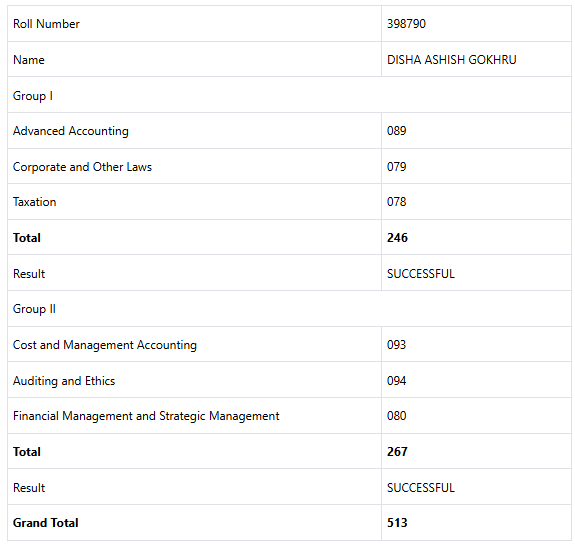Select the Taxation marks 078
The width and height of the screenshot is (575, 545).
pyautogui.click(x=396, y=202)
